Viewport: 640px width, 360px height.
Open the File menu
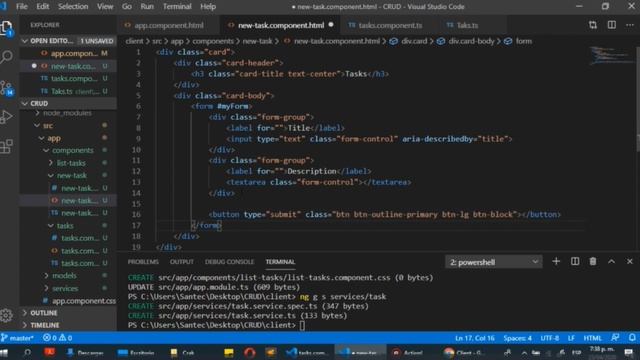(22, 7)
